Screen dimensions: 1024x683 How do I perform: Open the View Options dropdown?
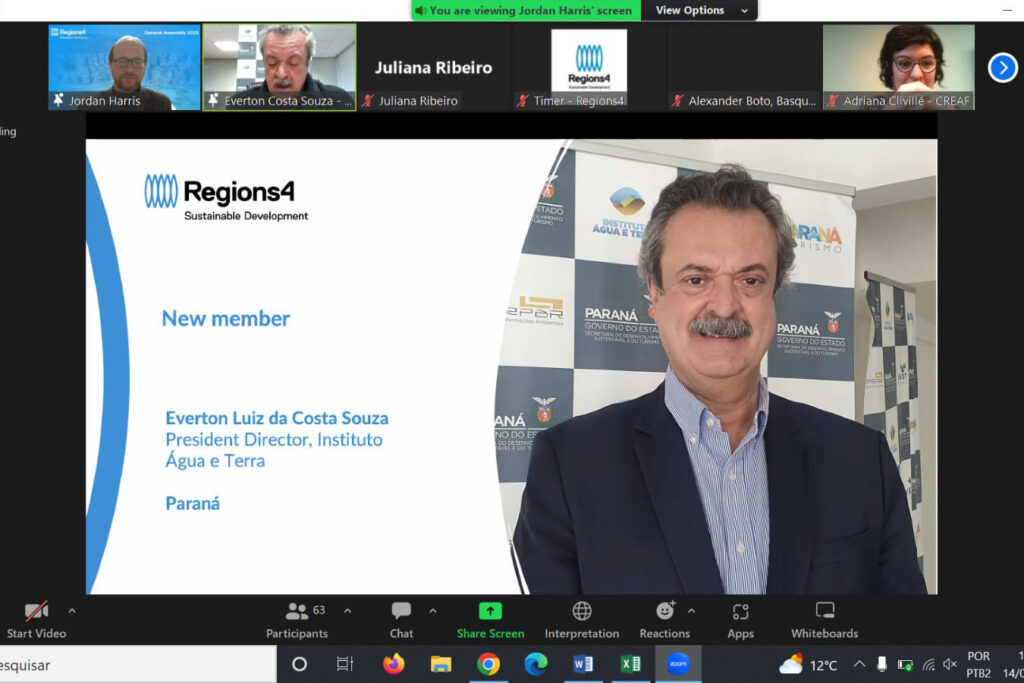click(702, 10)
